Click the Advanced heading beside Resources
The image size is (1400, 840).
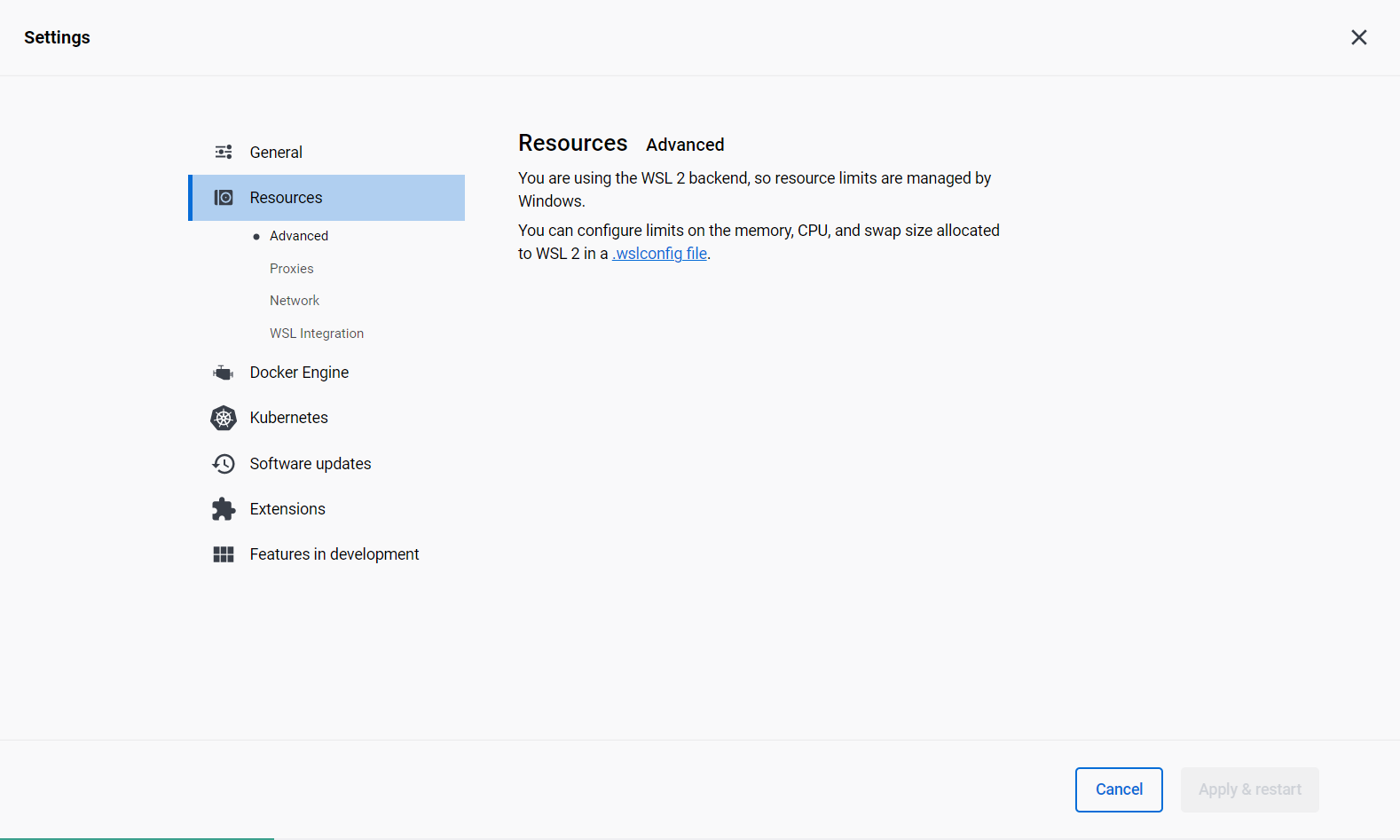pyautogui.click(x=685, y=145)
